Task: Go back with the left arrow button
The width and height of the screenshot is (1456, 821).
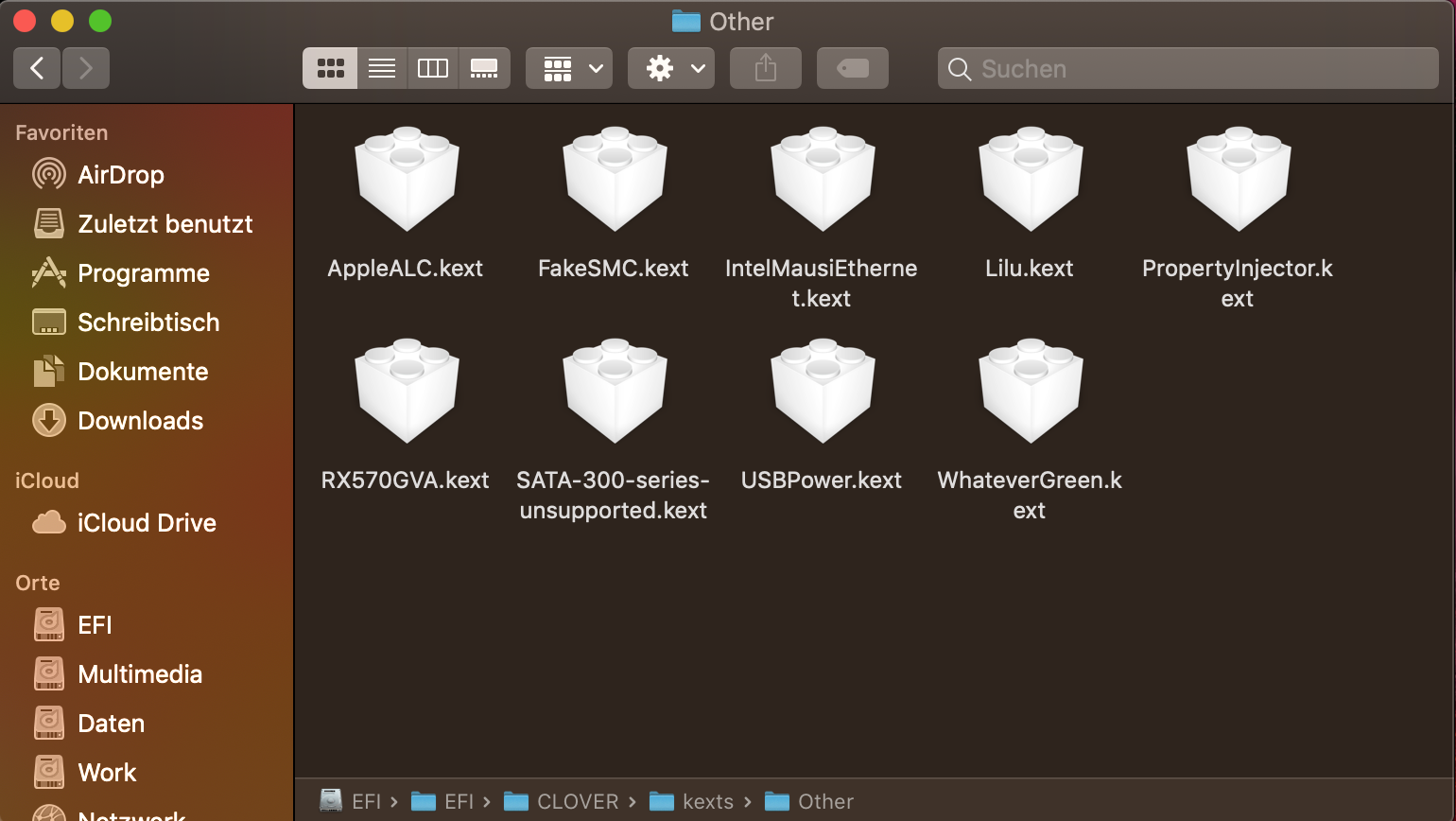Action: coord(38,68)
